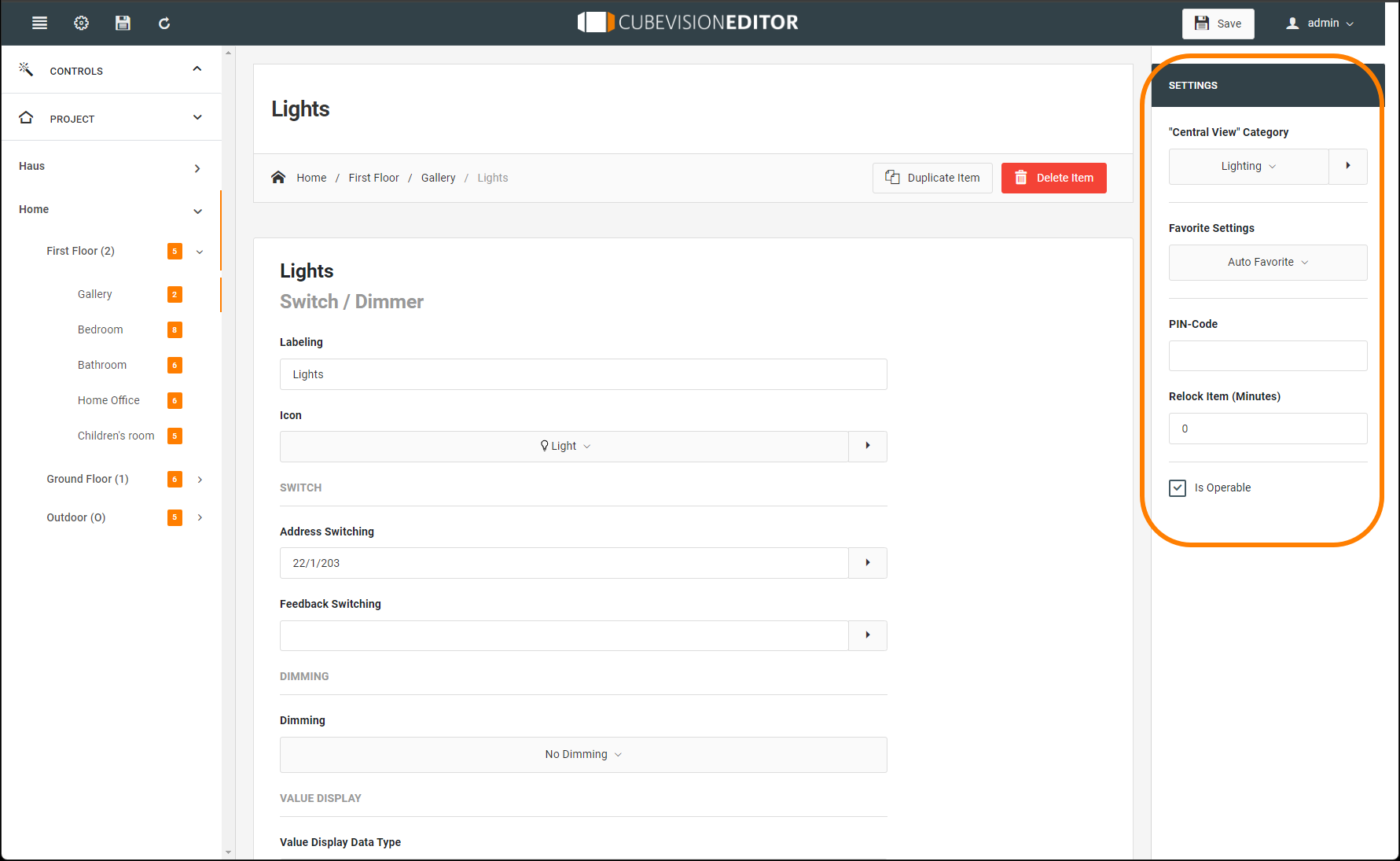Go to Home in the breadcrumb

(311, 178)
